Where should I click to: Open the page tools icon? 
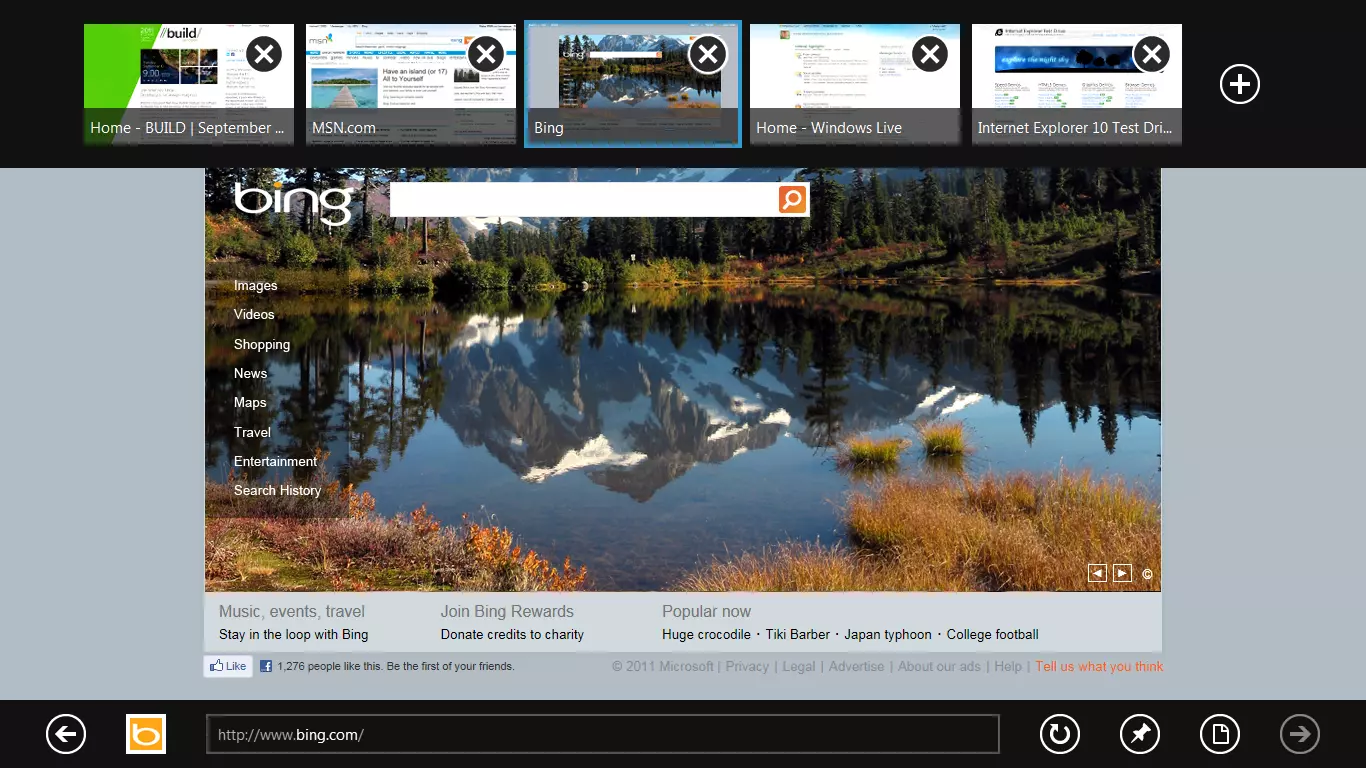1219,733
